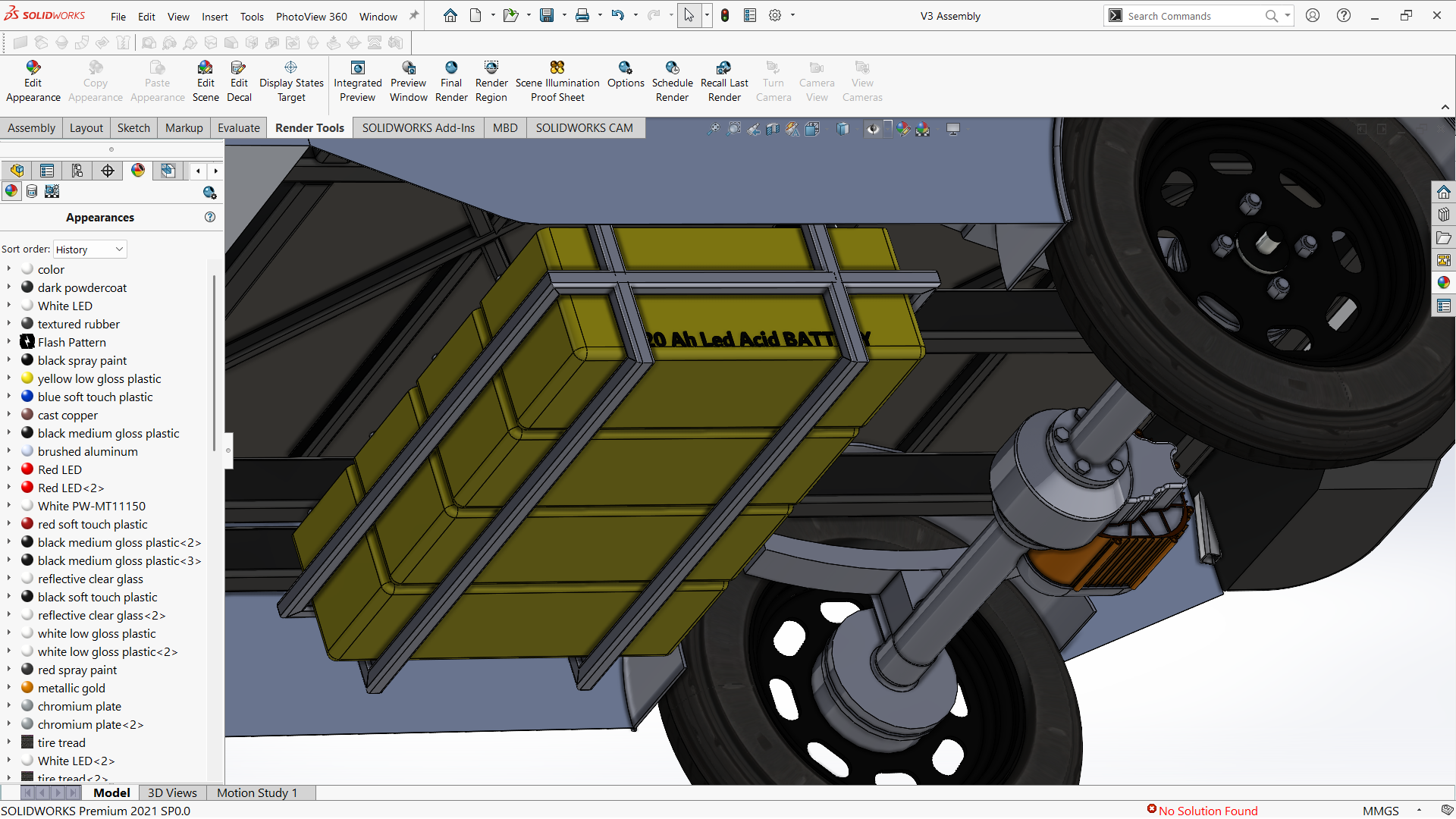Open the PropertyManager tab icon
This screenshot has width=1456, height=819.
(47, 171)
